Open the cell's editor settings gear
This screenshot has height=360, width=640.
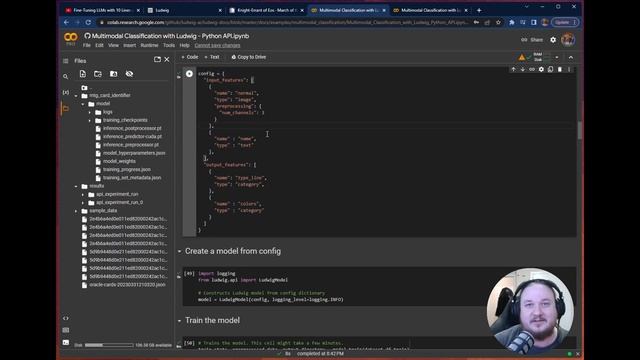(x=541, y=69)
